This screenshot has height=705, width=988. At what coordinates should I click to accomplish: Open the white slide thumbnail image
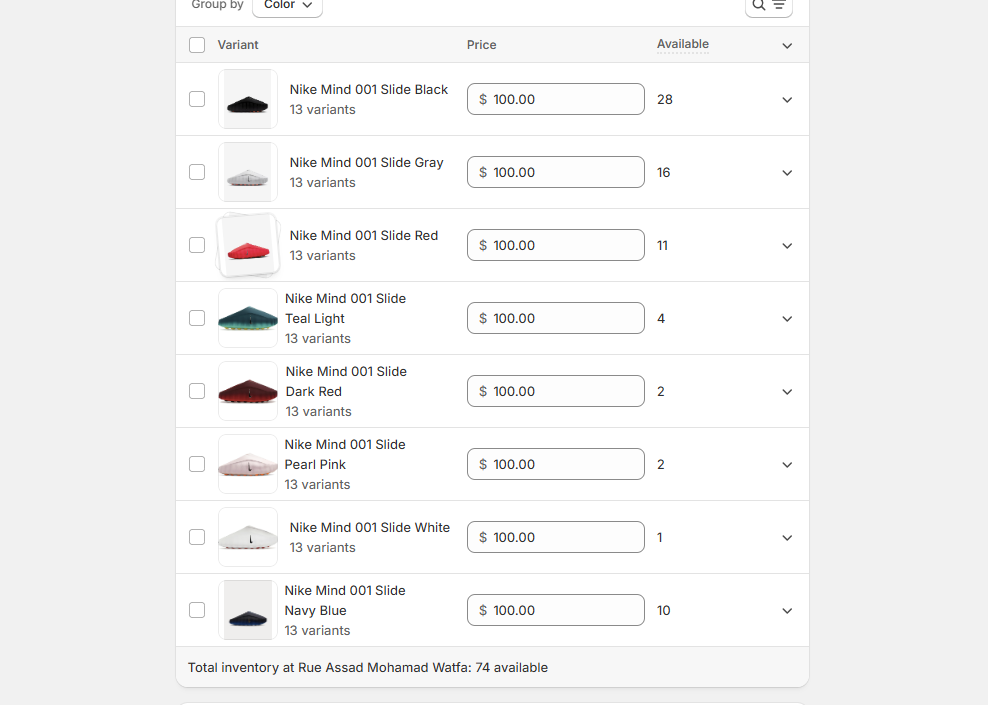248,537
